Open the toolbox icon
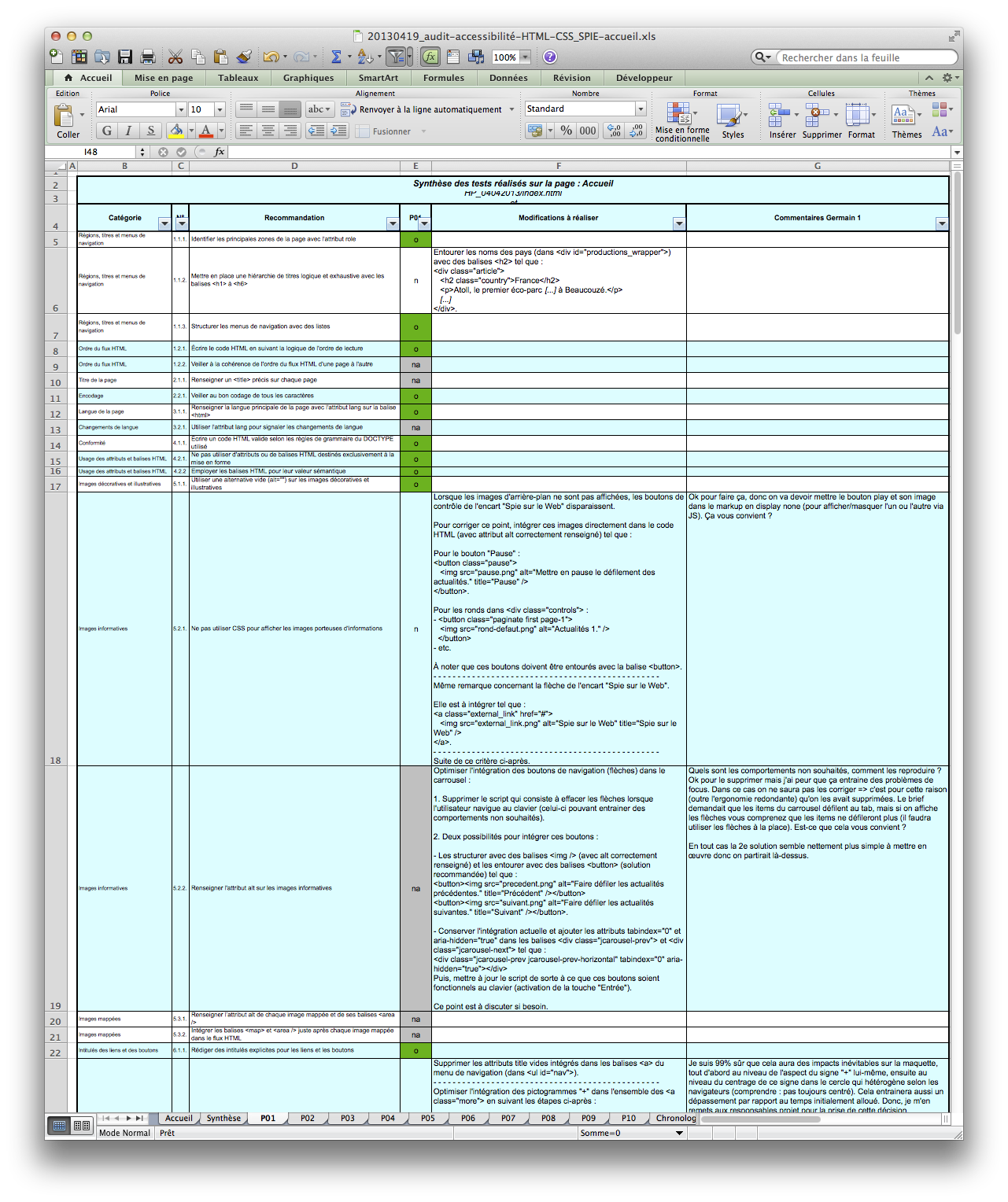 point(453,57)
